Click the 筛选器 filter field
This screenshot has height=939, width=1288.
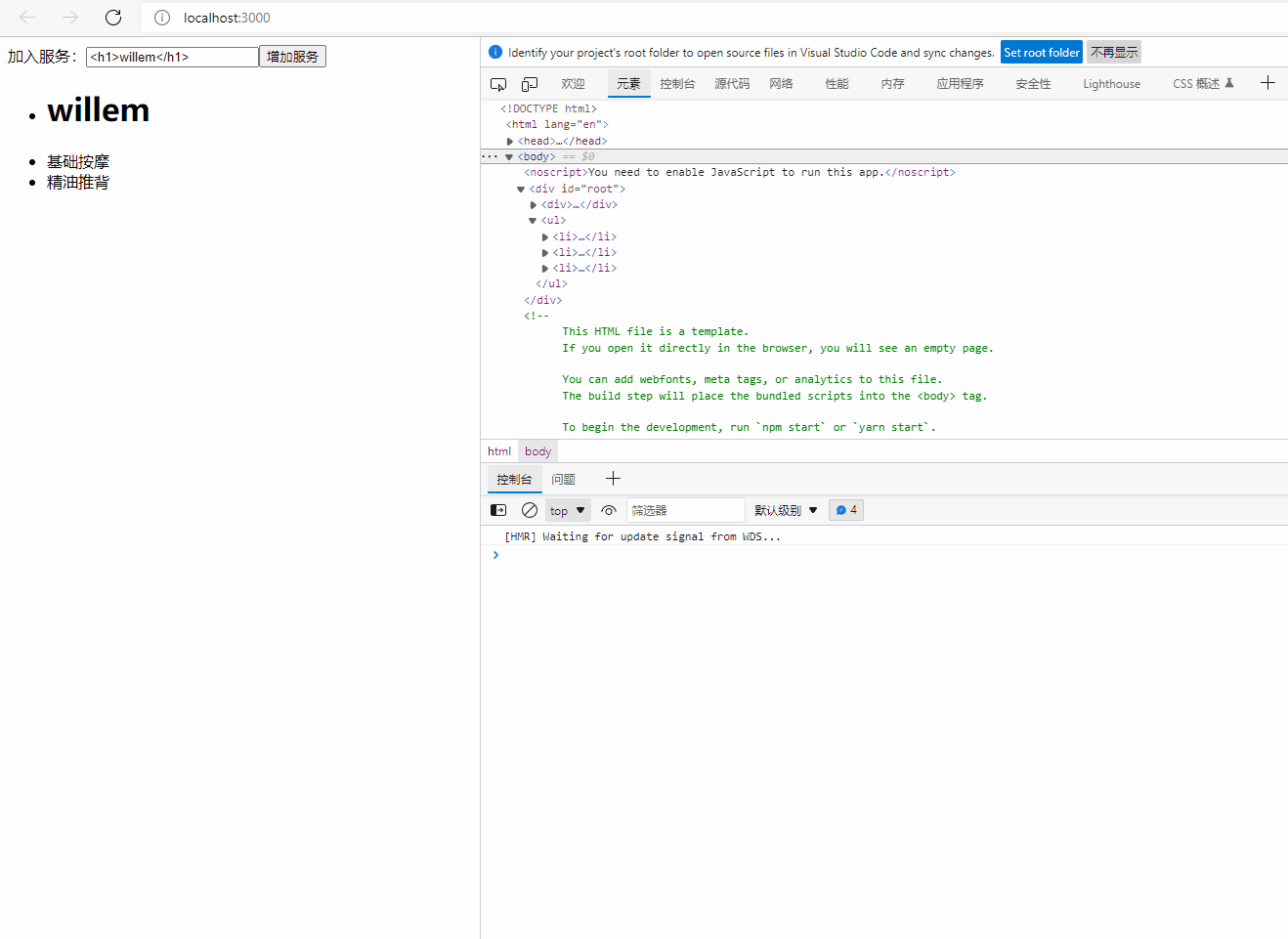pyautogui.click(x=686, y=510)
